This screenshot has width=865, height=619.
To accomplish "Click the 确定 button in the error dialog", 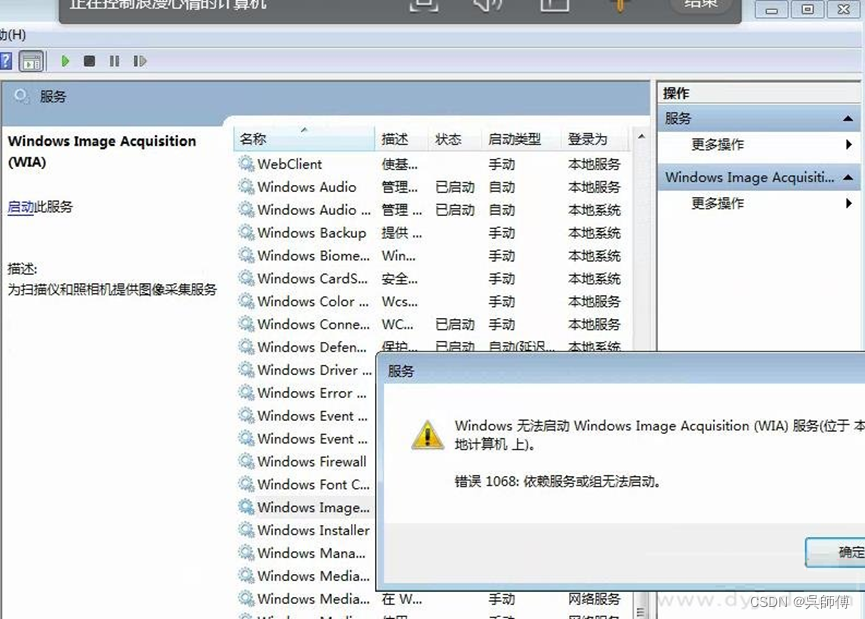I will click(x=835, y=552).
